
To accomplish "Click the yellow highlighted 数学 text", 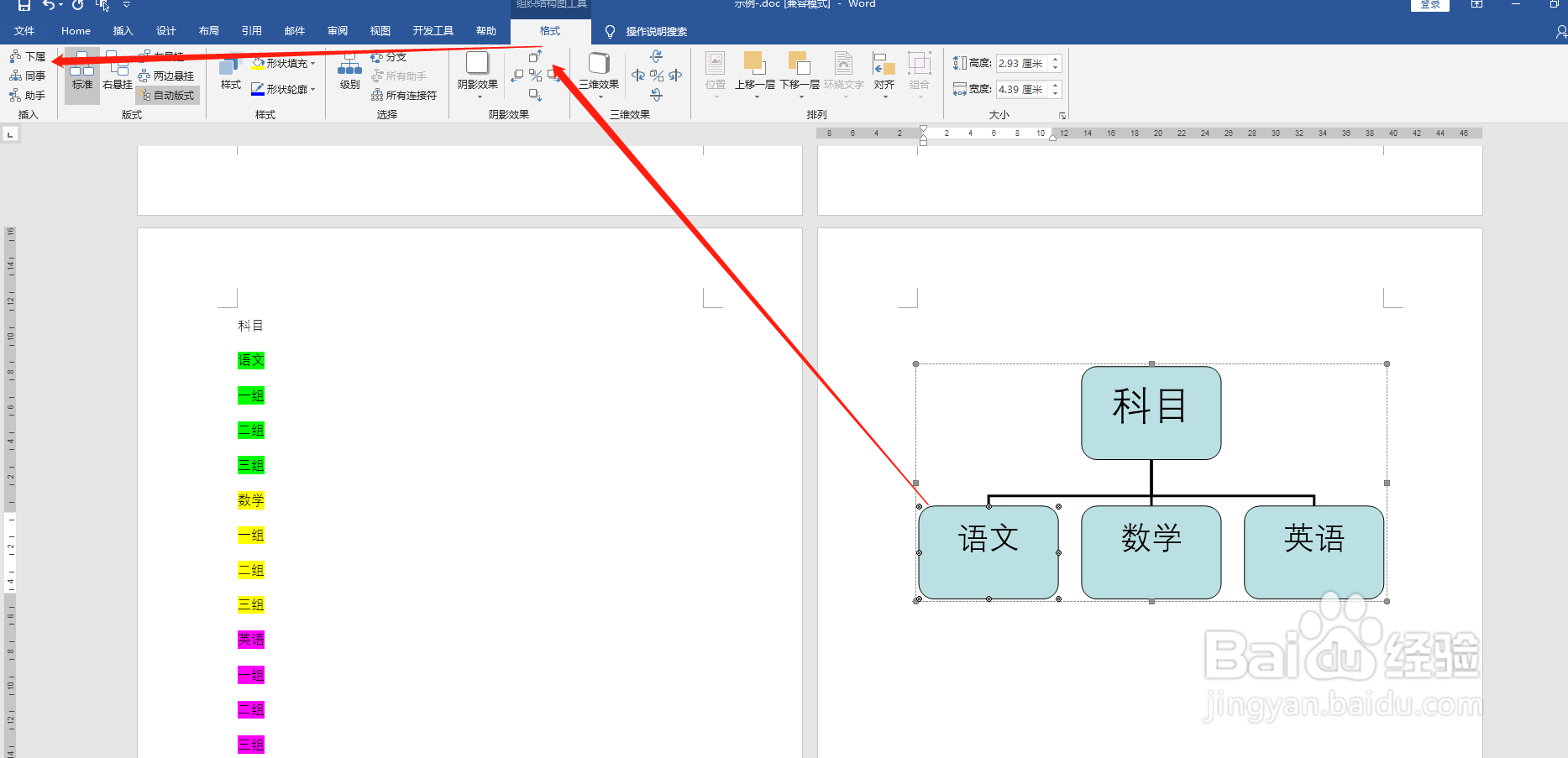I will point(251,500).
